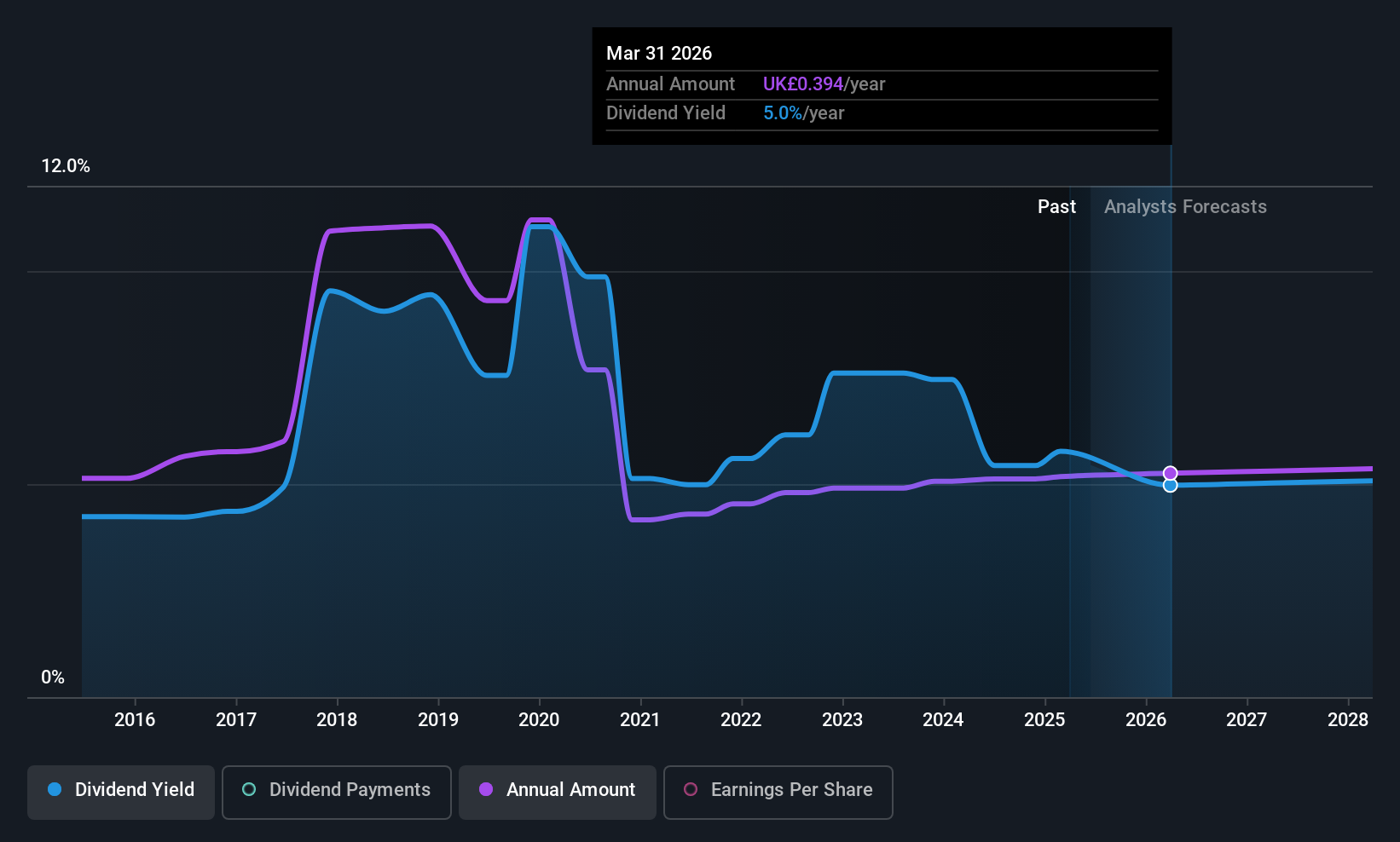Click the 2021 x-axis label

click(640, 720)
